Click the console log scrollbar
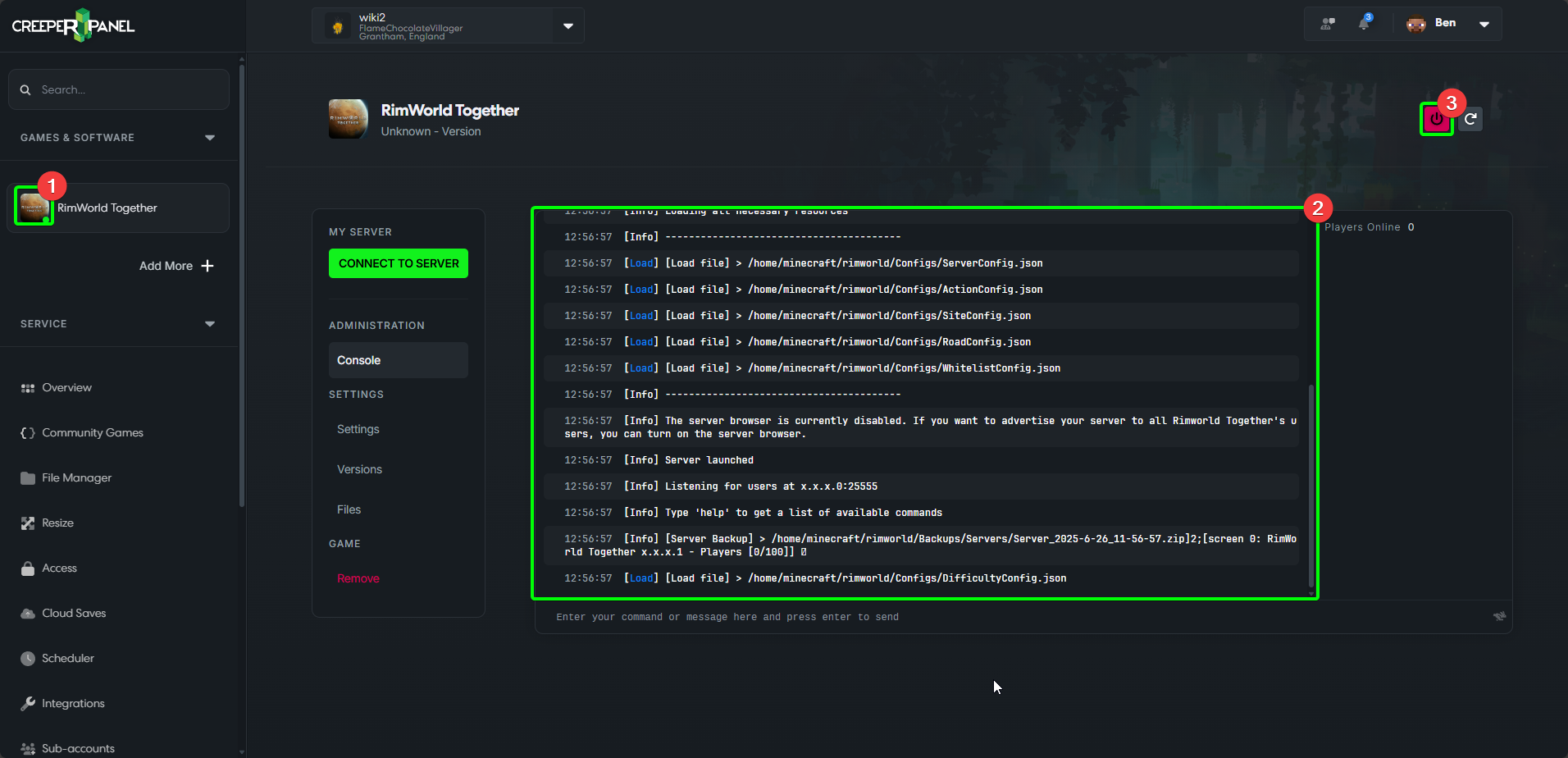Screen dimensions: 1568x758 (1310, 486)
